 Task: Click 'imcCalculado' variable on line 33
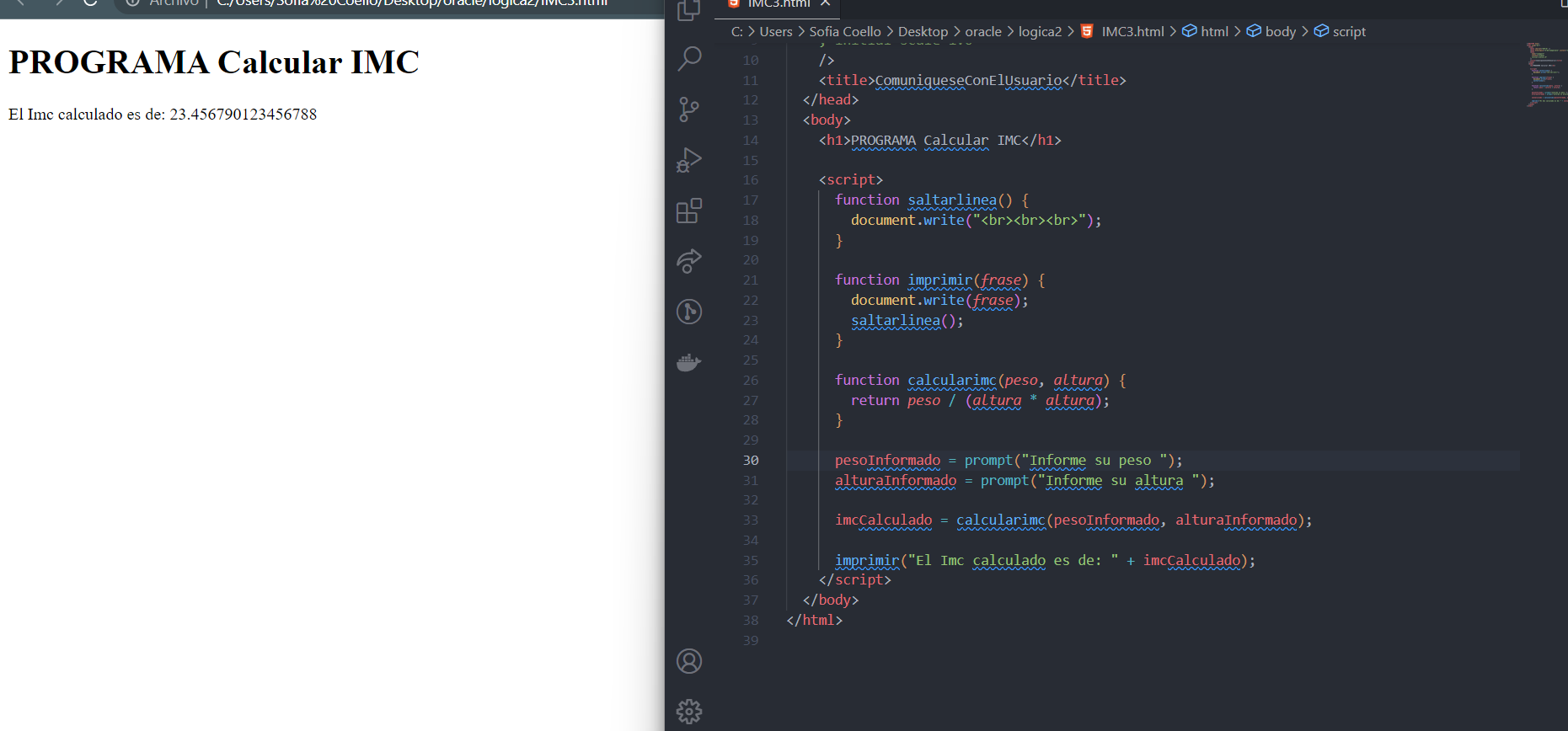[x=883, y=520]
